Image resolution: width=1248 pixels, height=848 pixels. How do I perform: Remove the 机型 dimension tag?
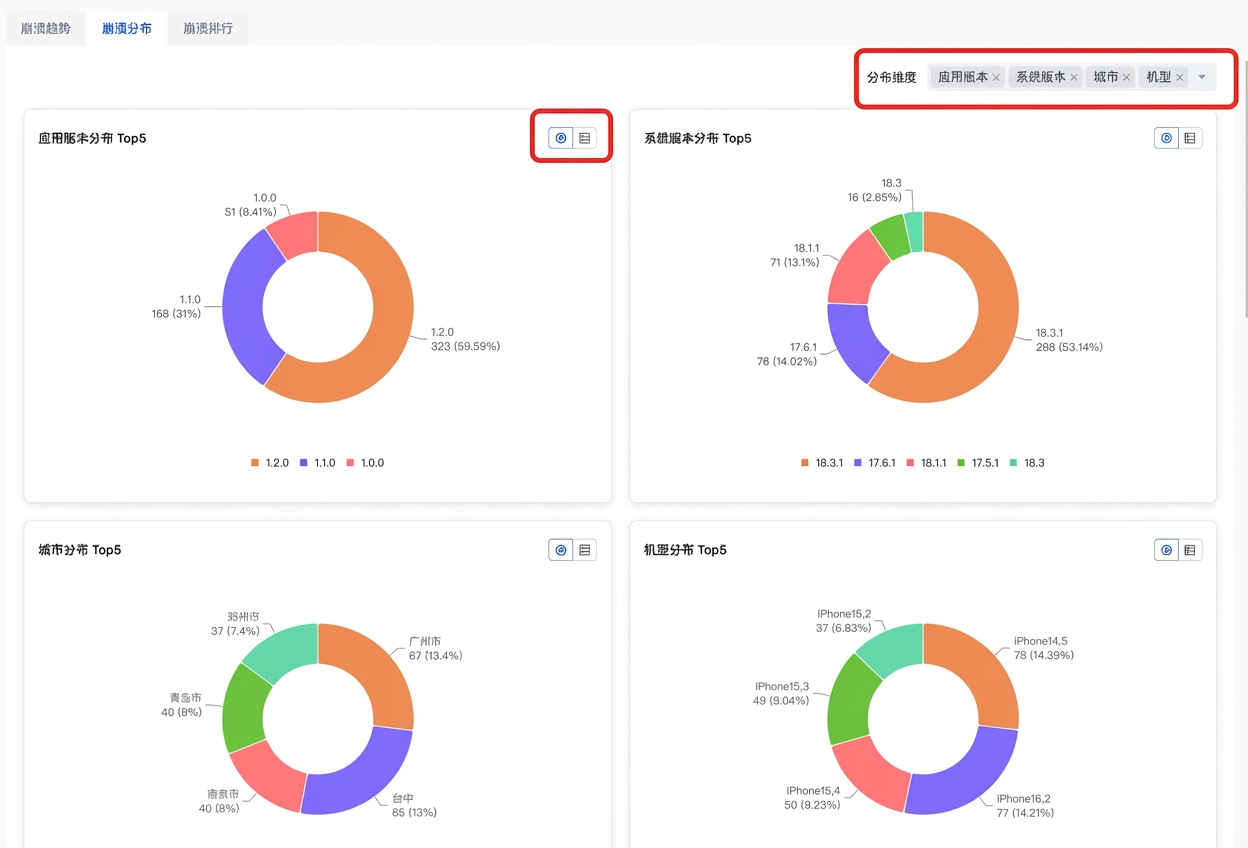tap(1179, 78)
